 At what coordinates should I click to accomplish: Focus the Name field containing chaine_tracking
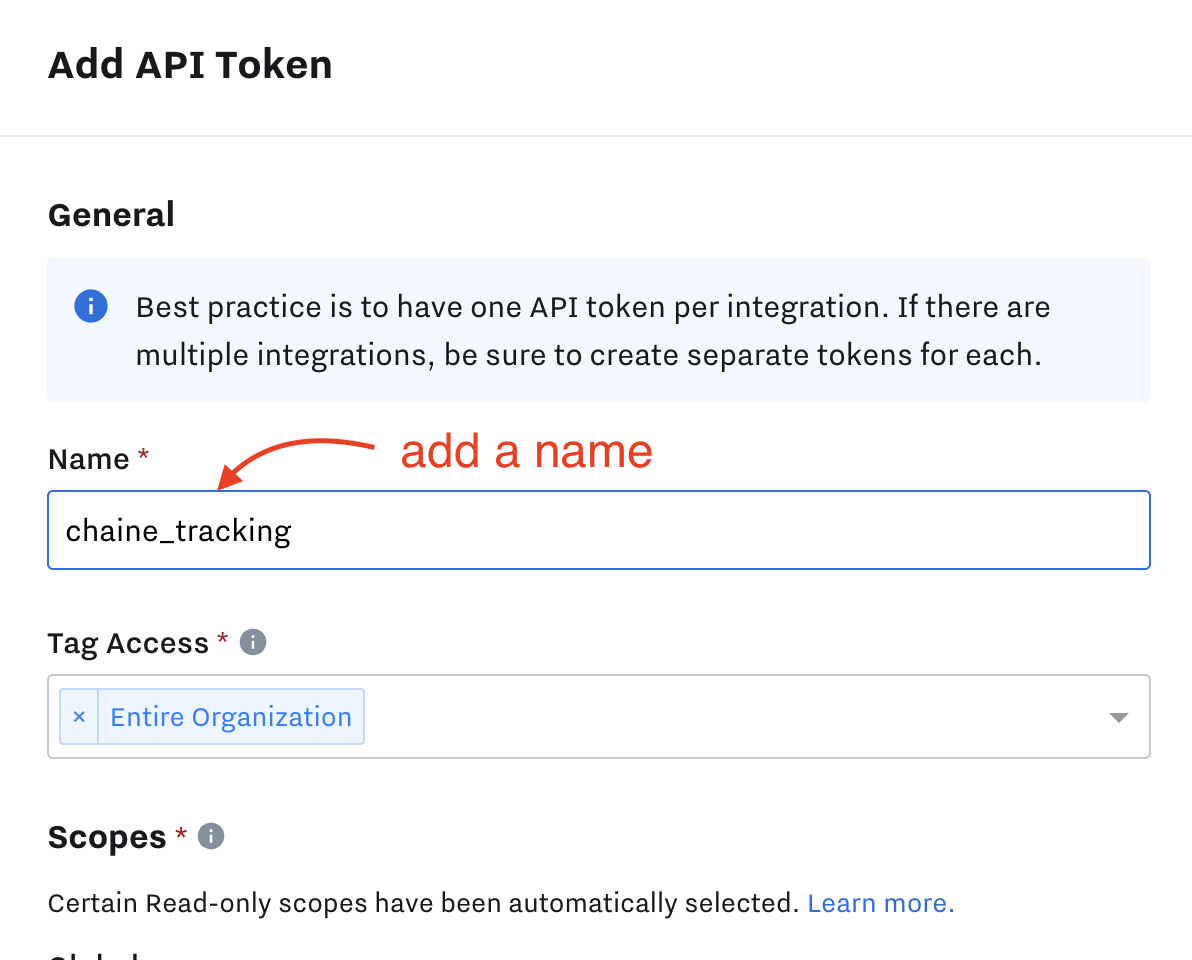[x=598, y=530]
